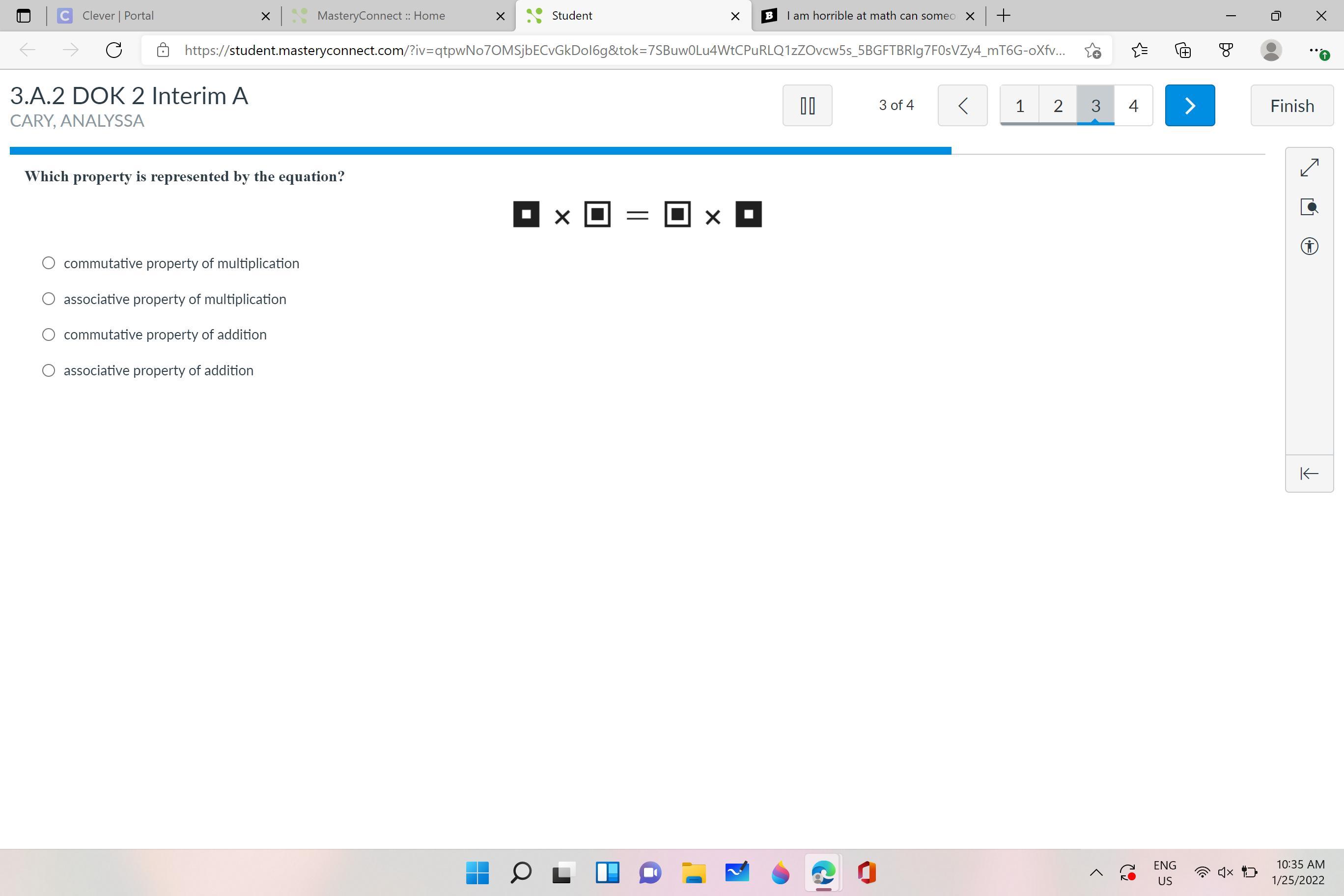The height and width of the screenshot is (896, 1344).
Task: Jump to question 4
Action: point(1133,106)
